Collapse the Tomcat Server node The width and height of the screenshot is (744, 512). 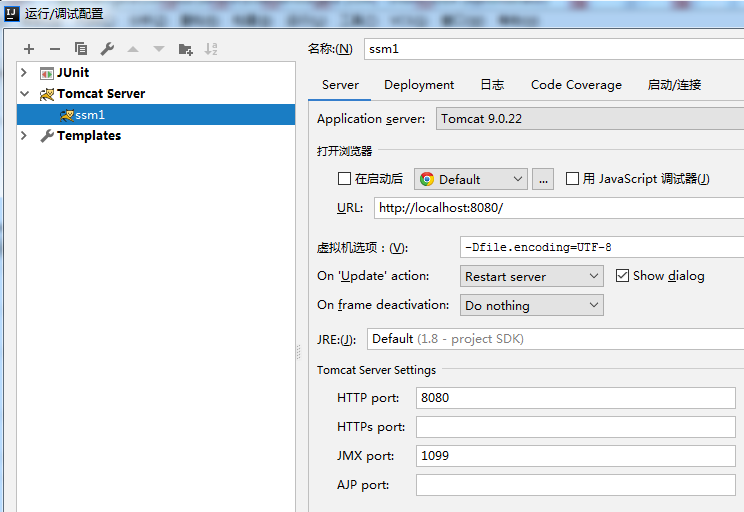(x=25, y=93)
